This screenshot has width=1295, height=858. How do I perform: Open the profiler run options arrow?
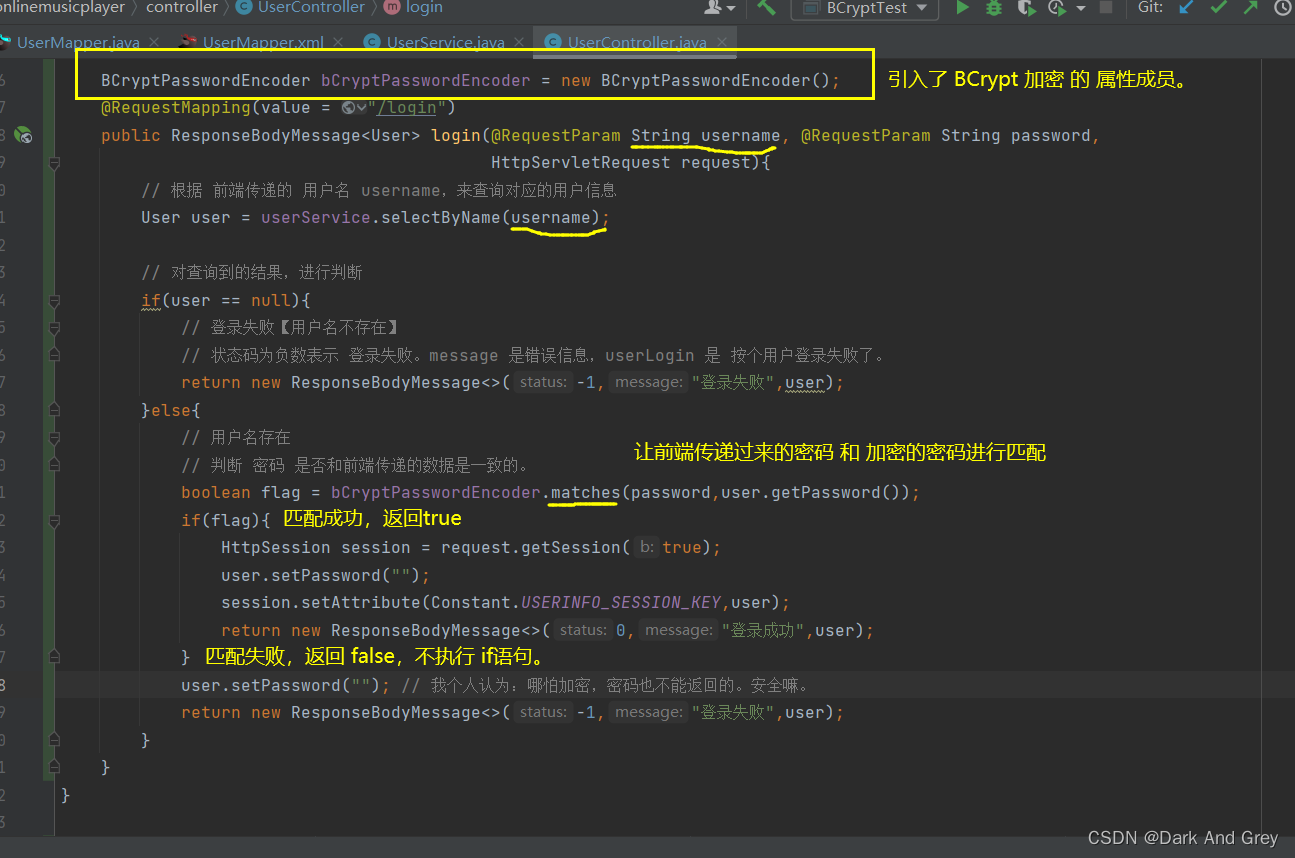1080,8
